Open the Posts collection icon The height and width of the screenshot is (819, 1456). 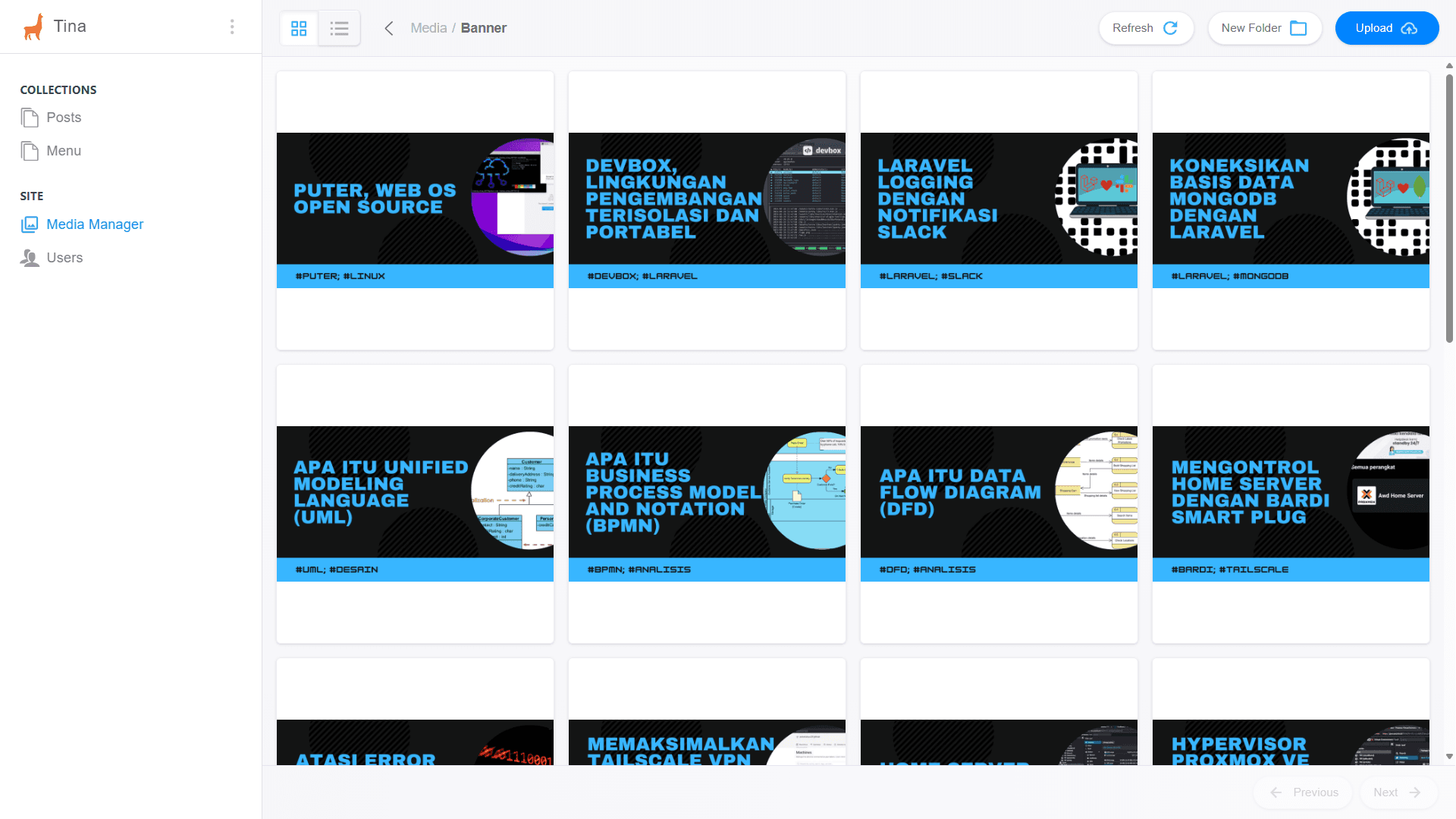29,118
